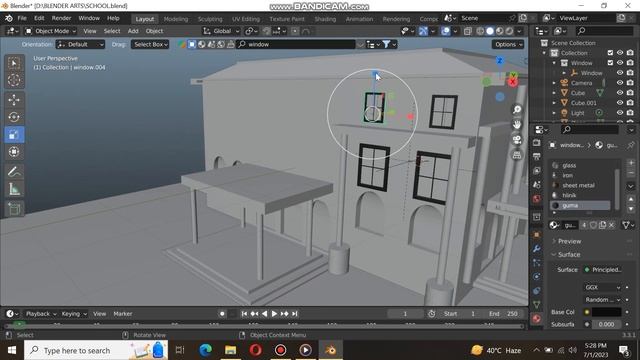Select the Annotate tool
This screenshot has height=360, width=640.
[x=14, y=172]
